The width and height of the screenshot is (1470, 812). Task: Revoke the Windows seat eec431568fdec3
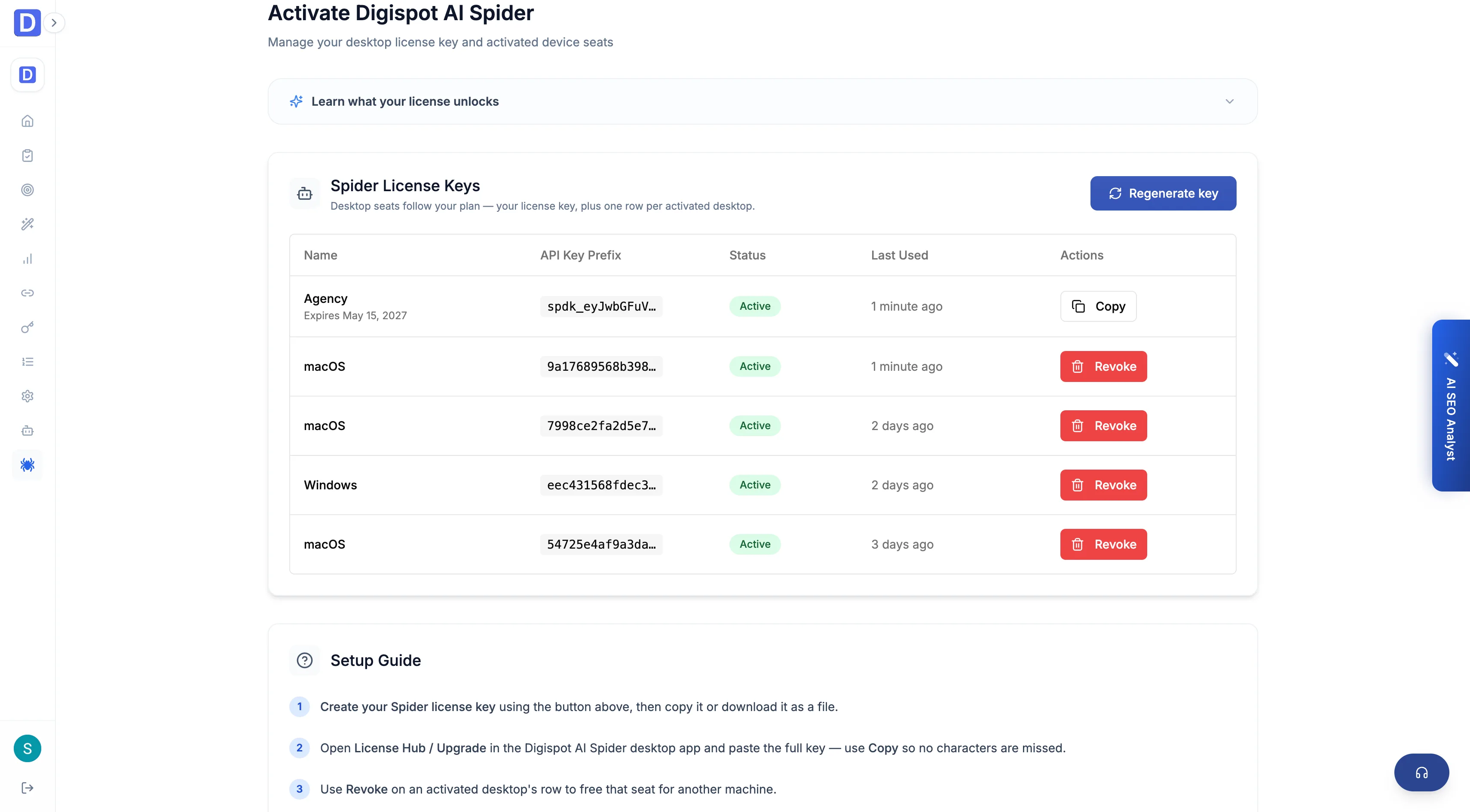coord(1103,485)
